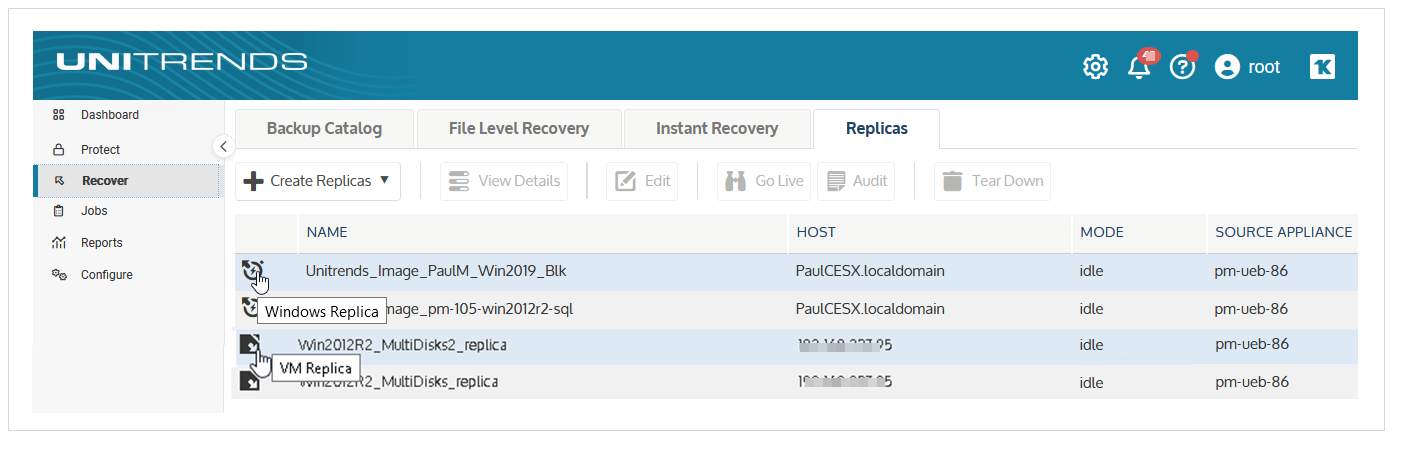The image size is (1412, 456).
Task: Click idle mode in PaulM_Win2019_Blk row
Action: pos(1091,271)
